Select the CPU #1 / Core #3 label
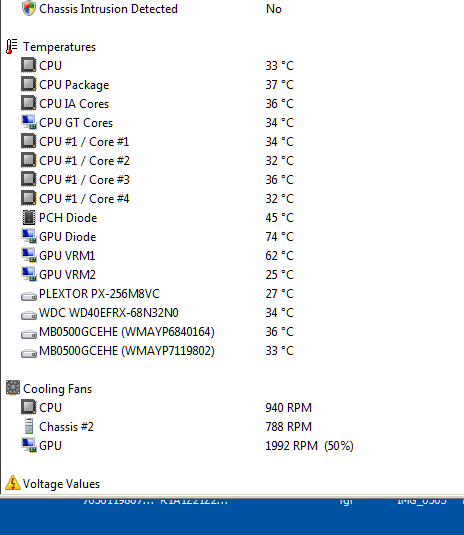 pyautogui.click(x=84, y=180)
